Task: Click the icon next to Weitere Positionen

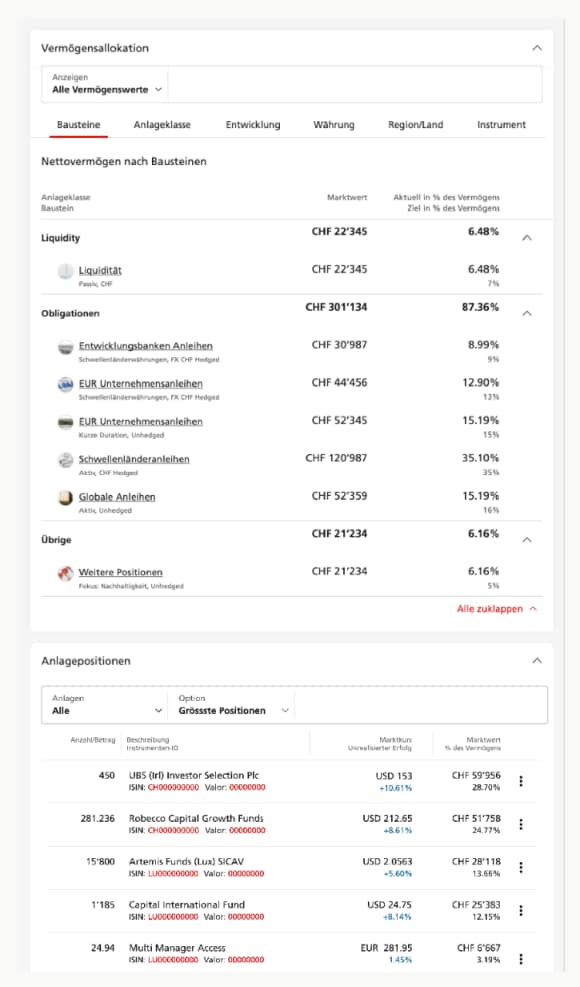Action: point(64,571)
